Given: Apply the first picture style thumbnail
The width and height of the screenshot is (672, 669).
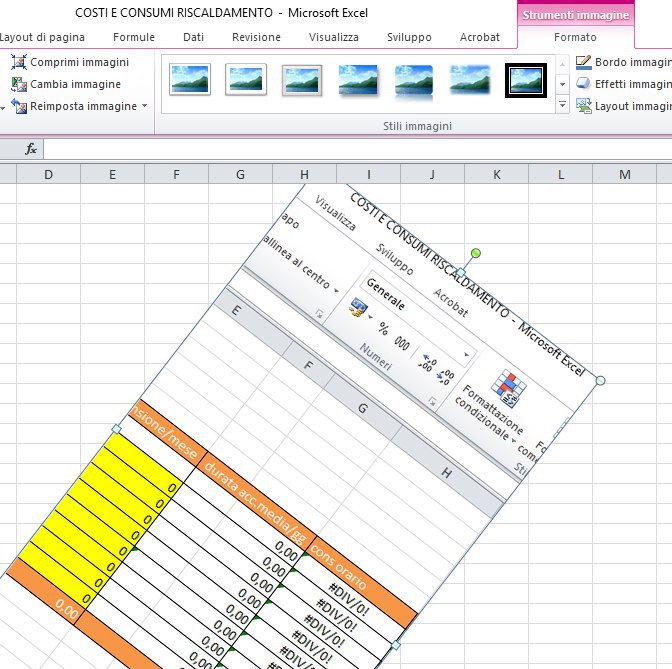Looking at the screenshot, I should tap(190, 79).
